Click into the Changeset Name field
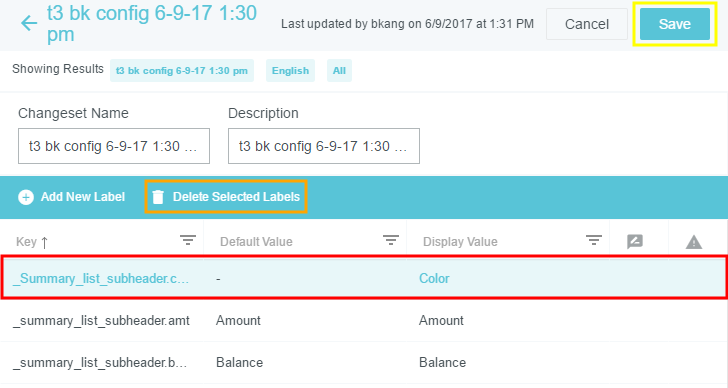728x388 pixels. point(114,146)
